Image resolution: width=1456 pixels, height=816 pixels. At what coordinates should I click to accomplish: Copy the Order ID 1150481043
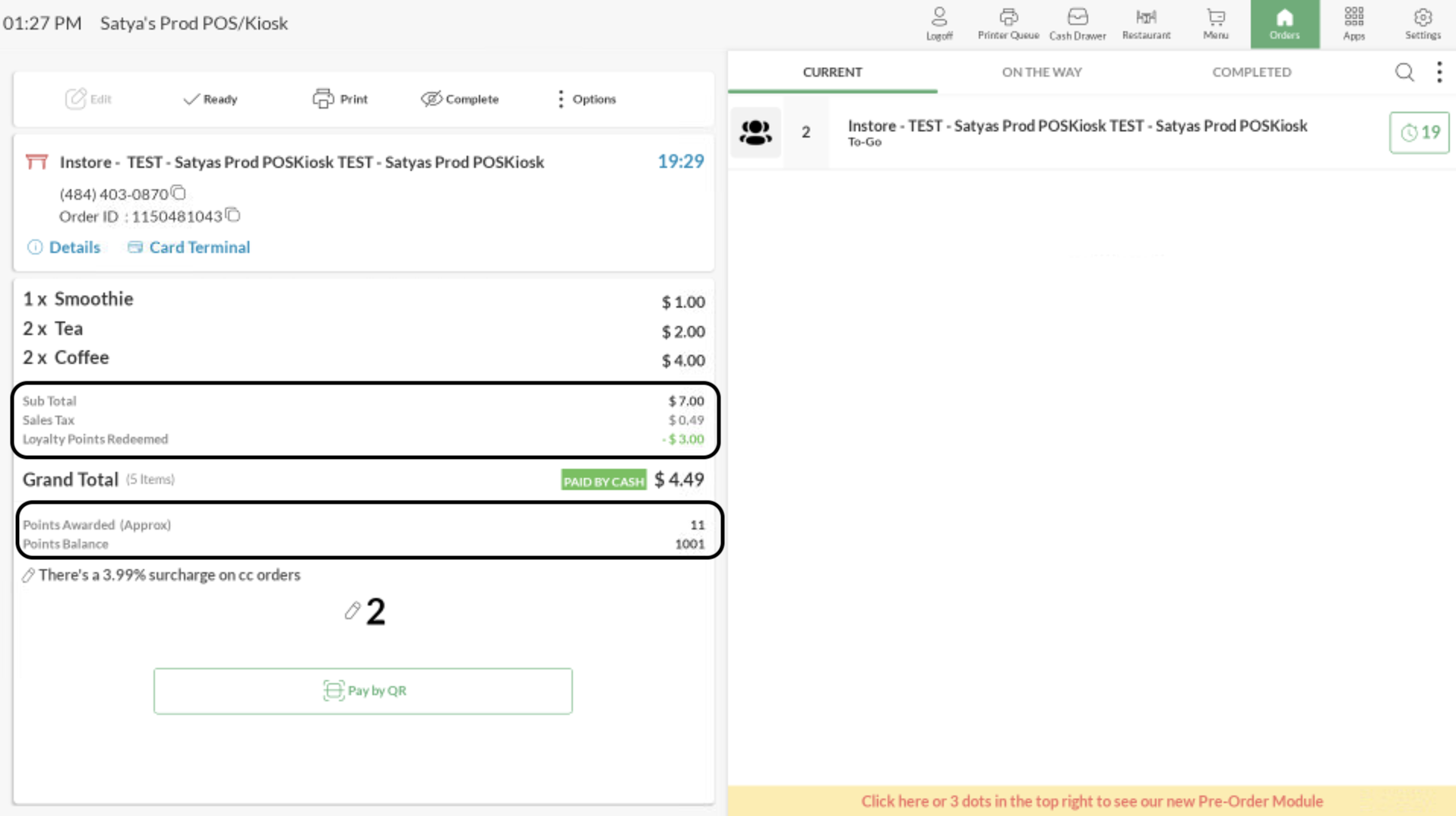pos(233,216)
